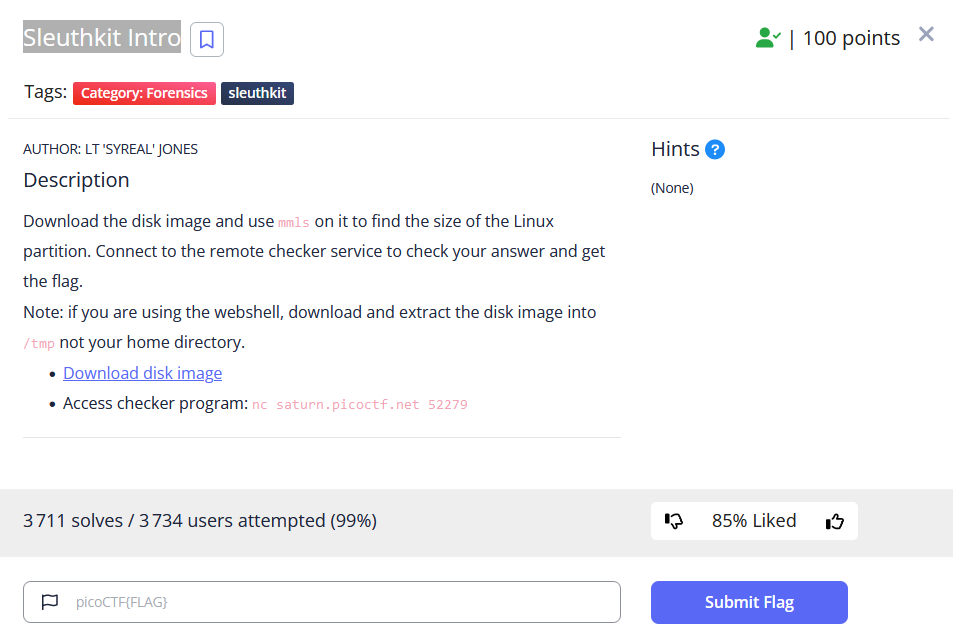Click the Submit Flag button
Image resolution: width=953 pixels, height=638 pixels.
749,602
